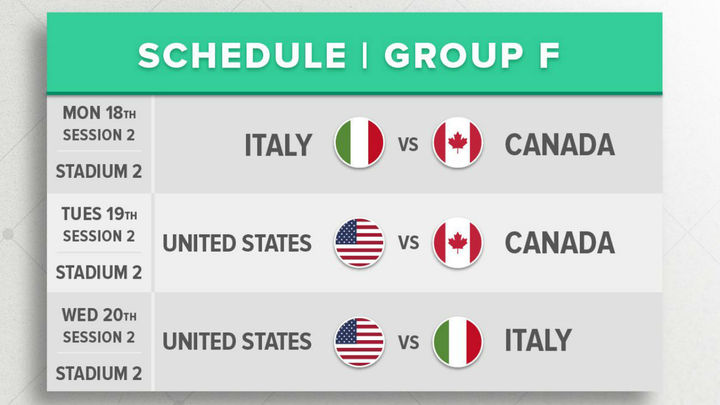720x405 pixels.
Task: Click the Italy flag in Wednesday's match
Action: [x=457, y=341]
